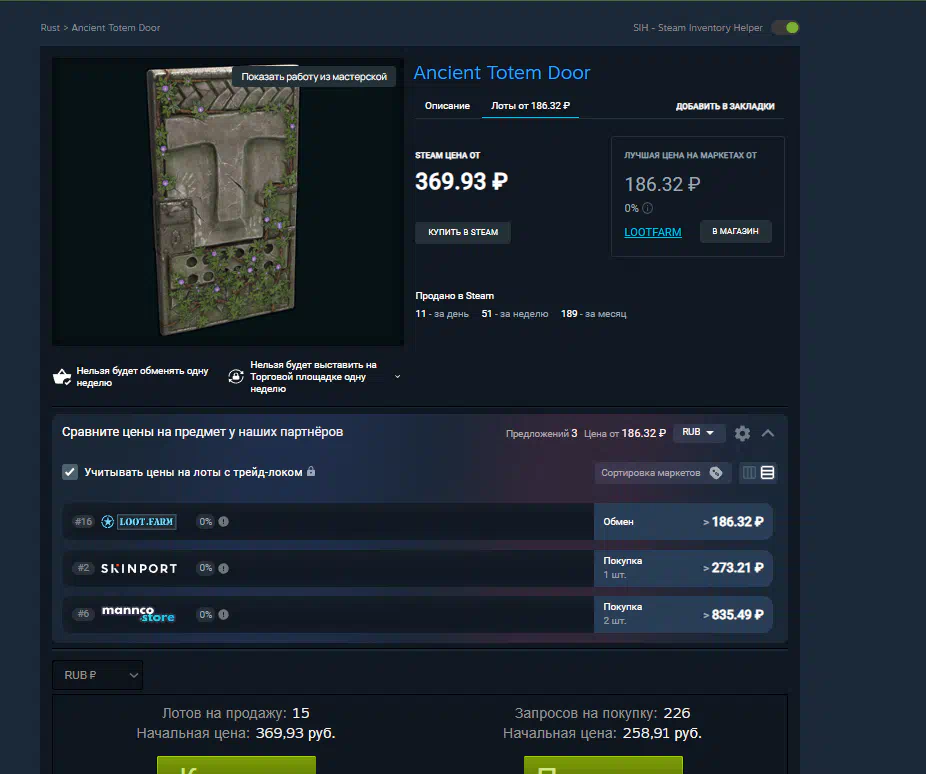
Task: Open the info icon in the Skinport row
Action: tap(223, 568)
